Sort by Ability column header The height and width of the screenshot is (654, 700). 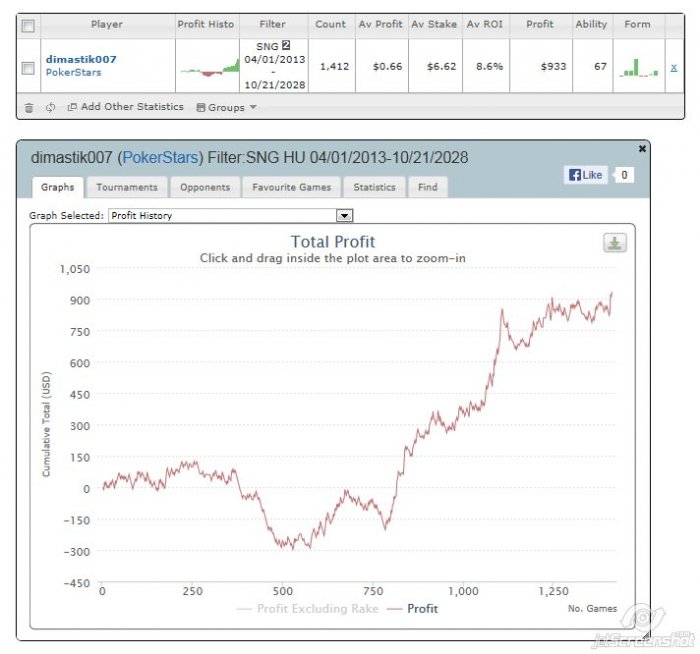pos(592,25)
